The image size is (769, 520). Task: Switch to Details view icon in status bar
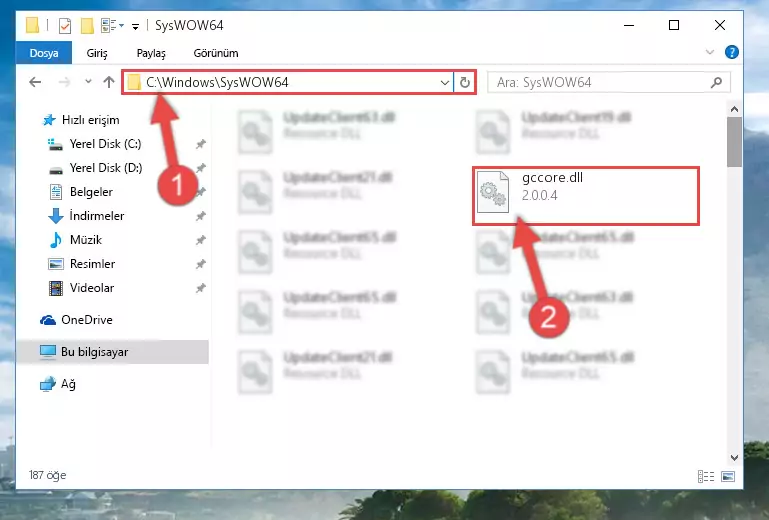point(706,476)
